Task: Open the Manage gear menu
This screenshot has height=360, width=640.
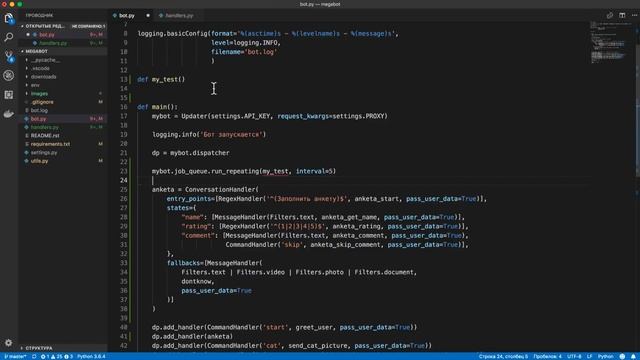Action: pos(9,343)
